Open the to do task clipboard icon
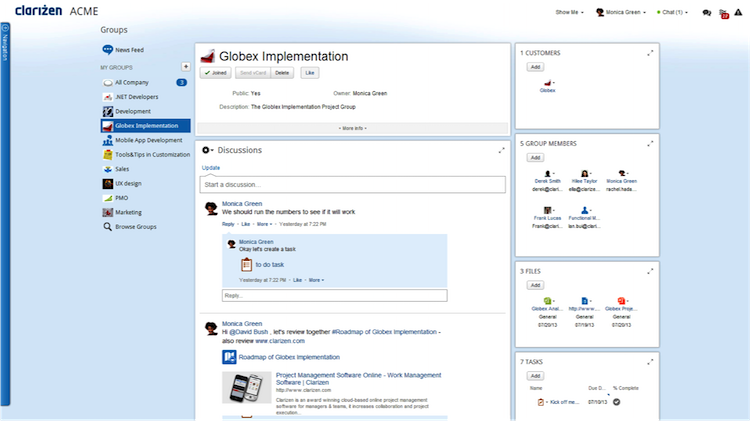The width and height of the screenshot is (750, 421). (x=246, y=264)
